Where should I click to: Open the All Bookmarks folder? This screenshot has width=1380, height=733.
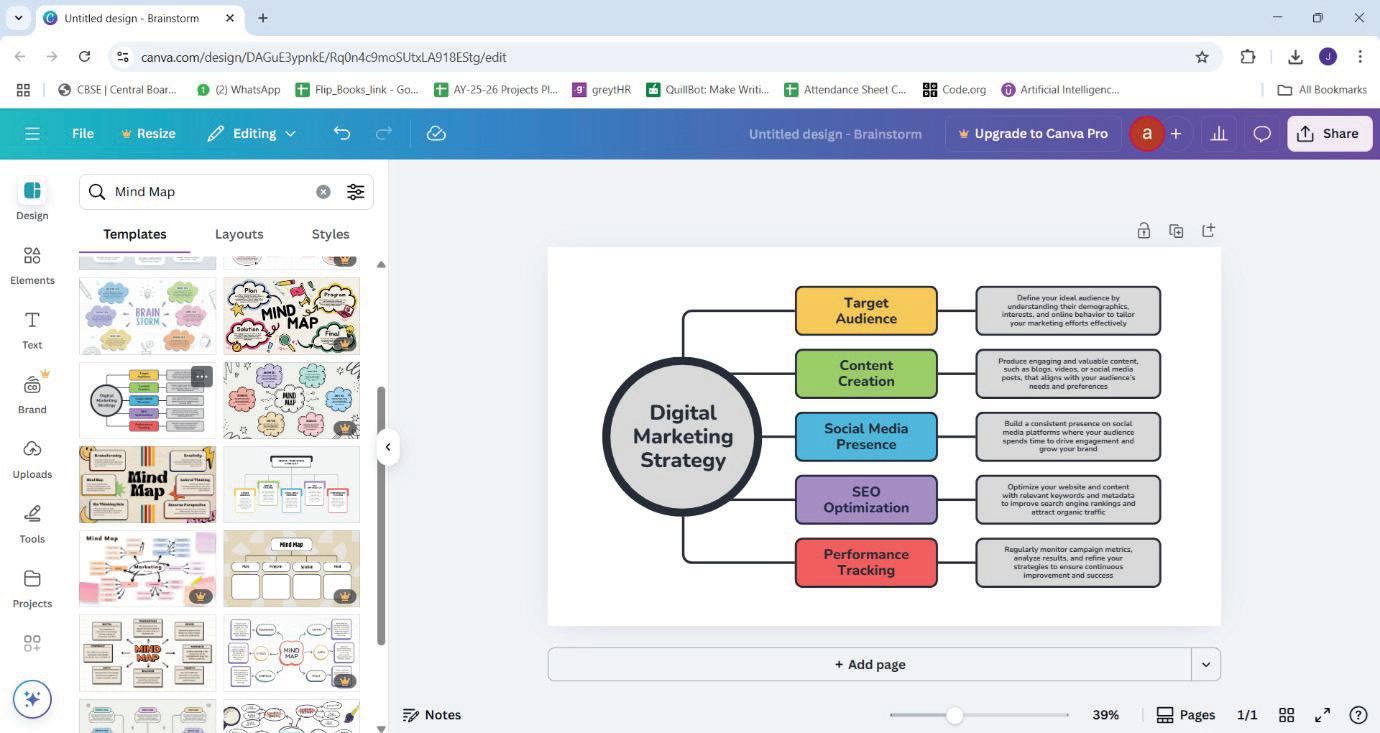tap(1322, 89)
